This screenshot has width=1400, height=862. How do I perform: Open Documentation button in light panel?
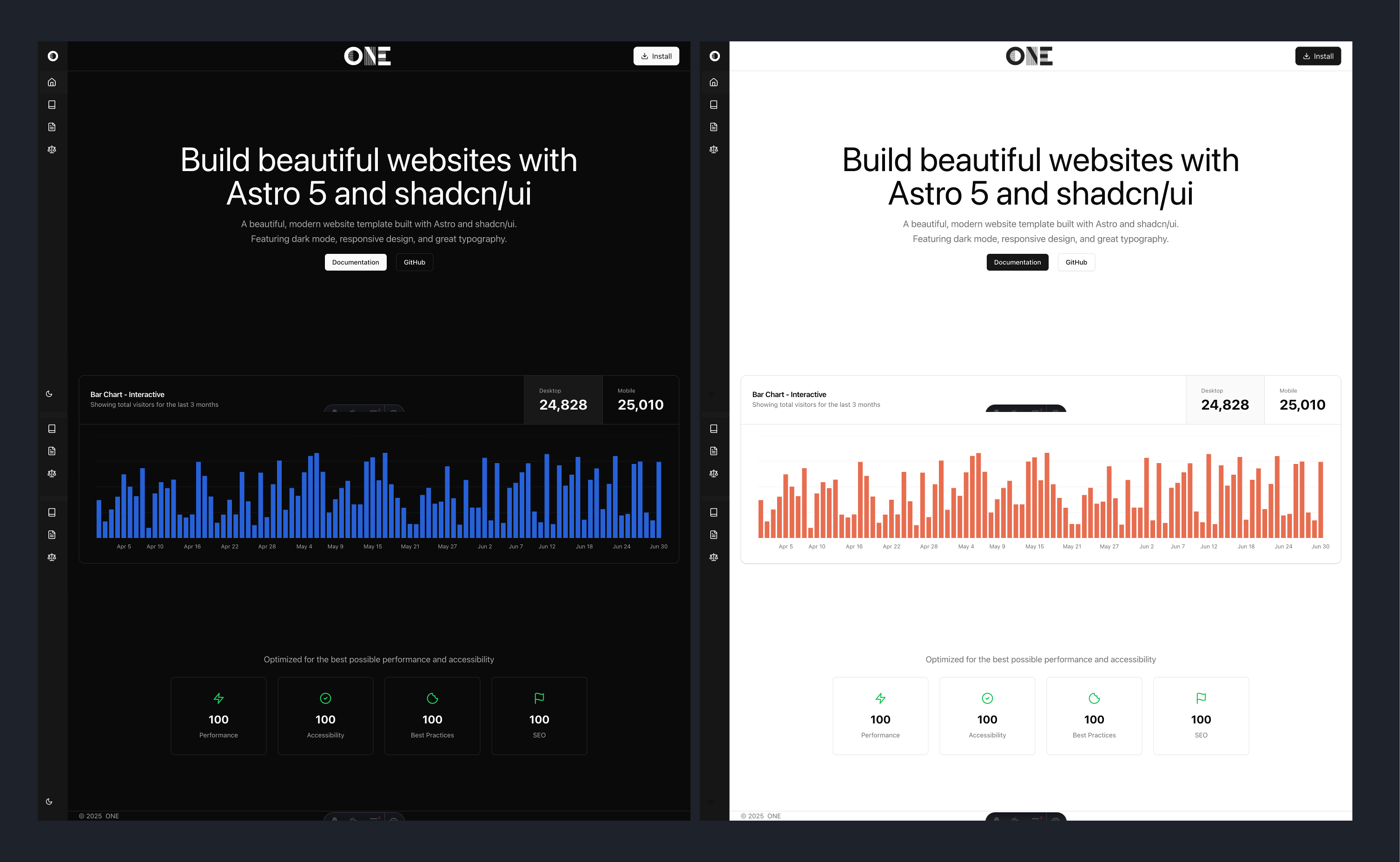coord(1017,262)
